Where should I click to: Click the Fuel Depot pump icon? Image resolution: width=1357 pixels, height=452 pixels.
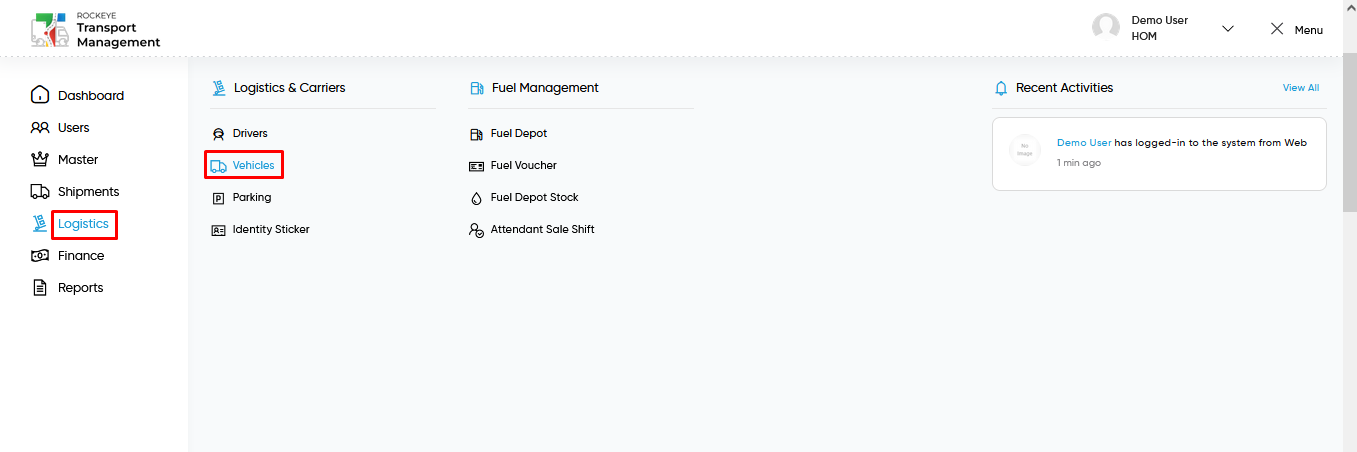click(476, 133)
